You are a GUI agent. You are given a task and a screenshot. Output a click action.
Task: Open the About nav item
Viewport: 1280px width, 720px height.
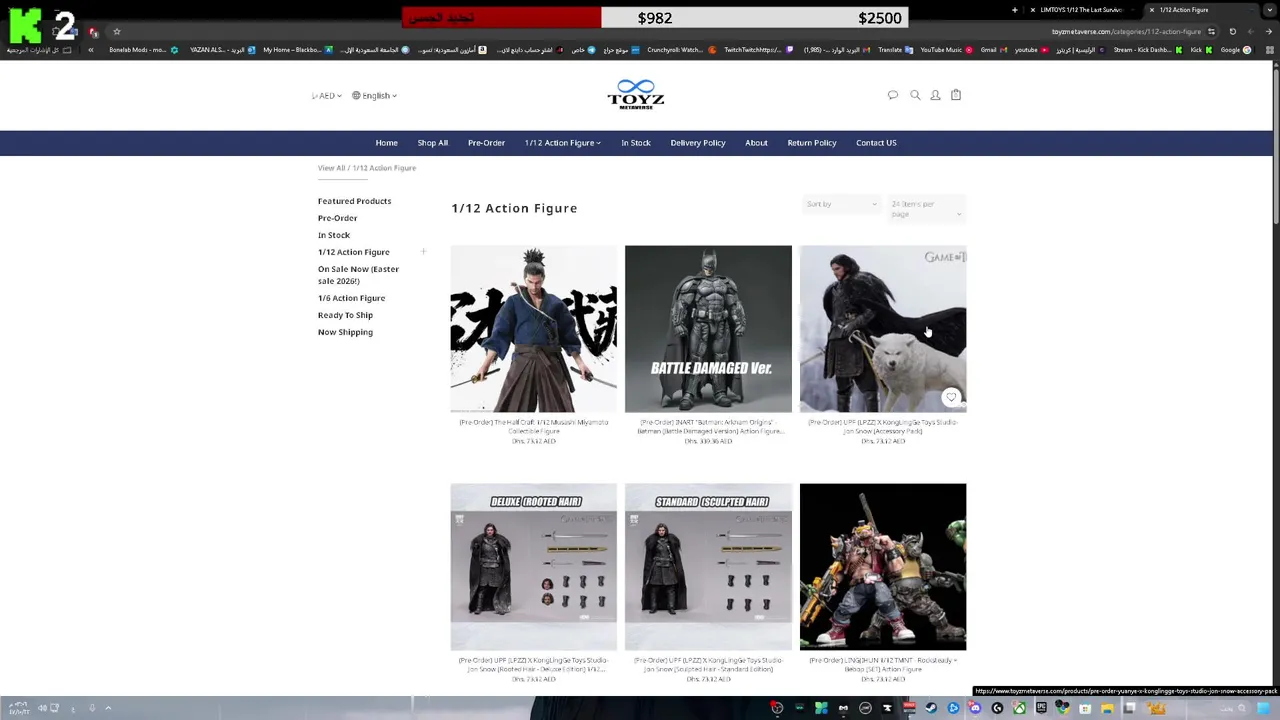coord(756,143)
